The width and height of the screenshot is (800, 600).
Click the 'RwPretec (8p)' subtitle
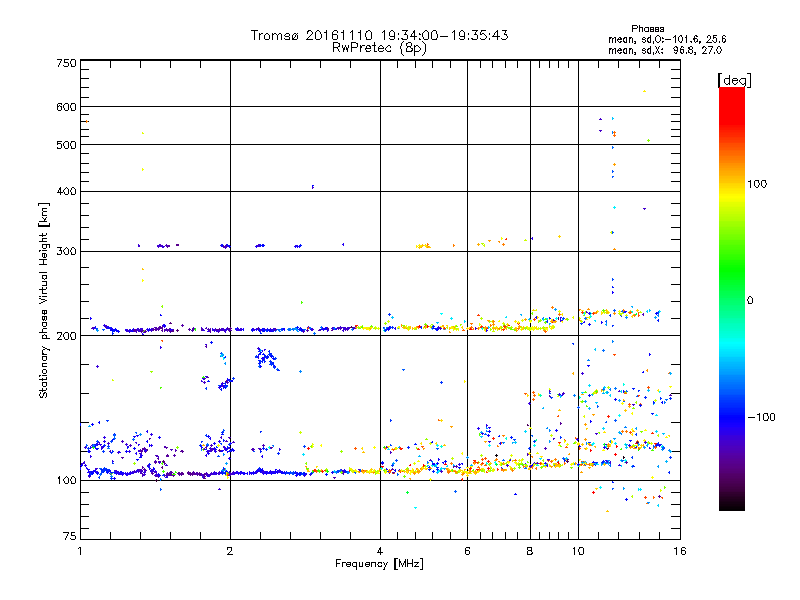(379, 48)
